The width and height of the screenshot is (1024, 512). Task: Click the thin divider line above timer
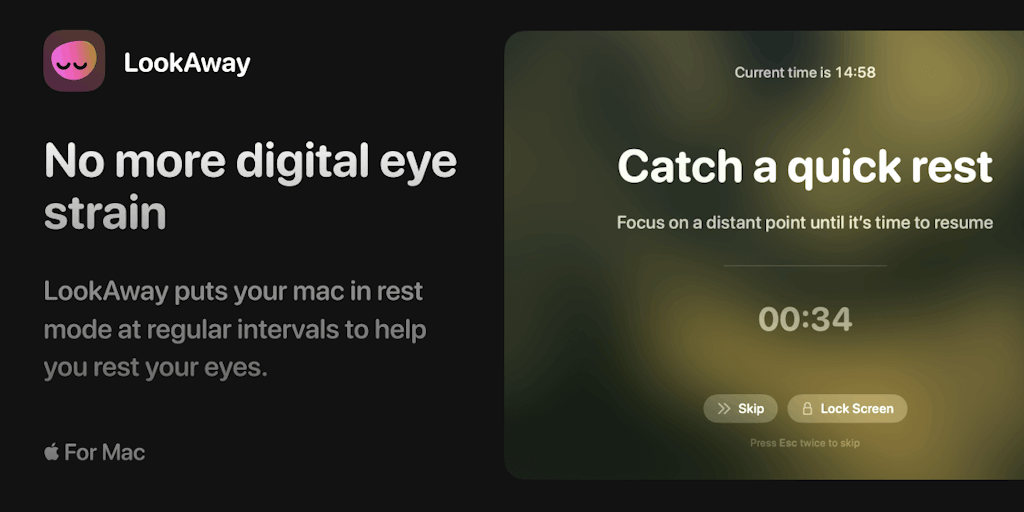point(805,266)
